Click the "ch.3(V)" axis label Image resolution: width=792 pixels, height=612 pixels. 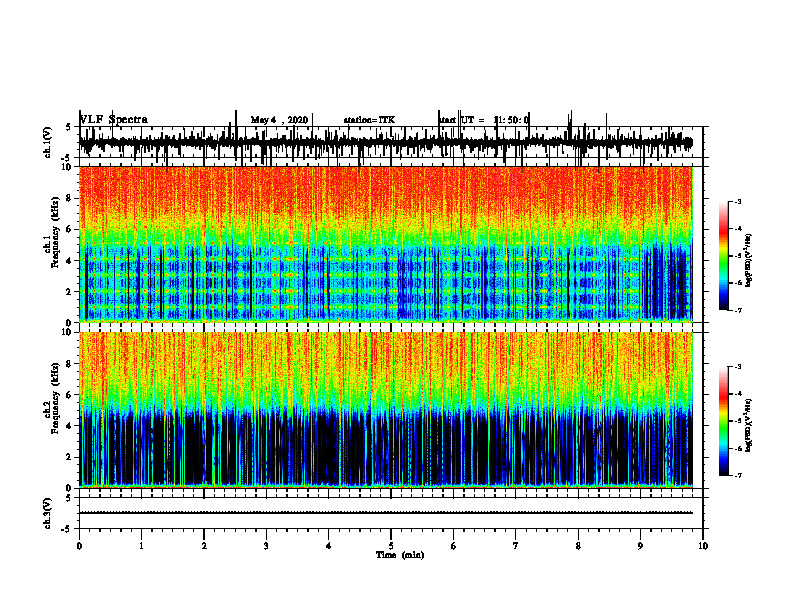tap(48, 514)
